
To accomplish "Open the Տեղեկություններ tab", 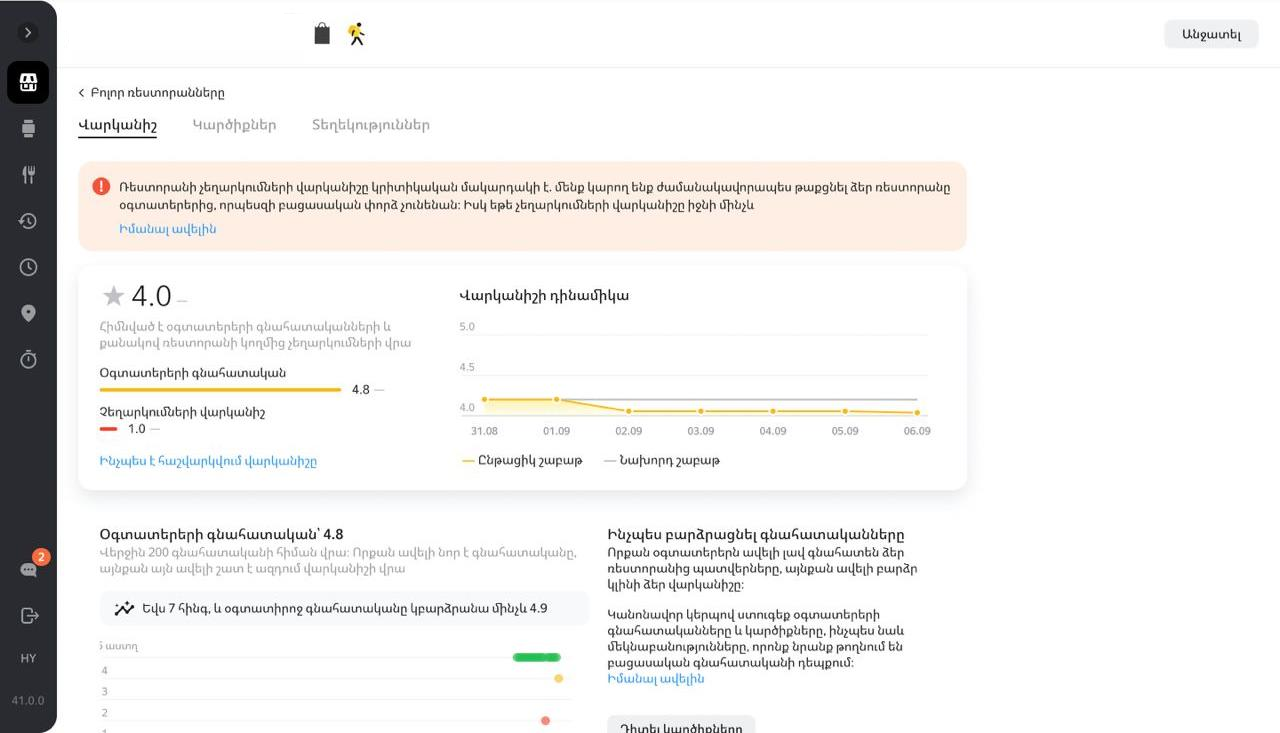I will (370, 125).
